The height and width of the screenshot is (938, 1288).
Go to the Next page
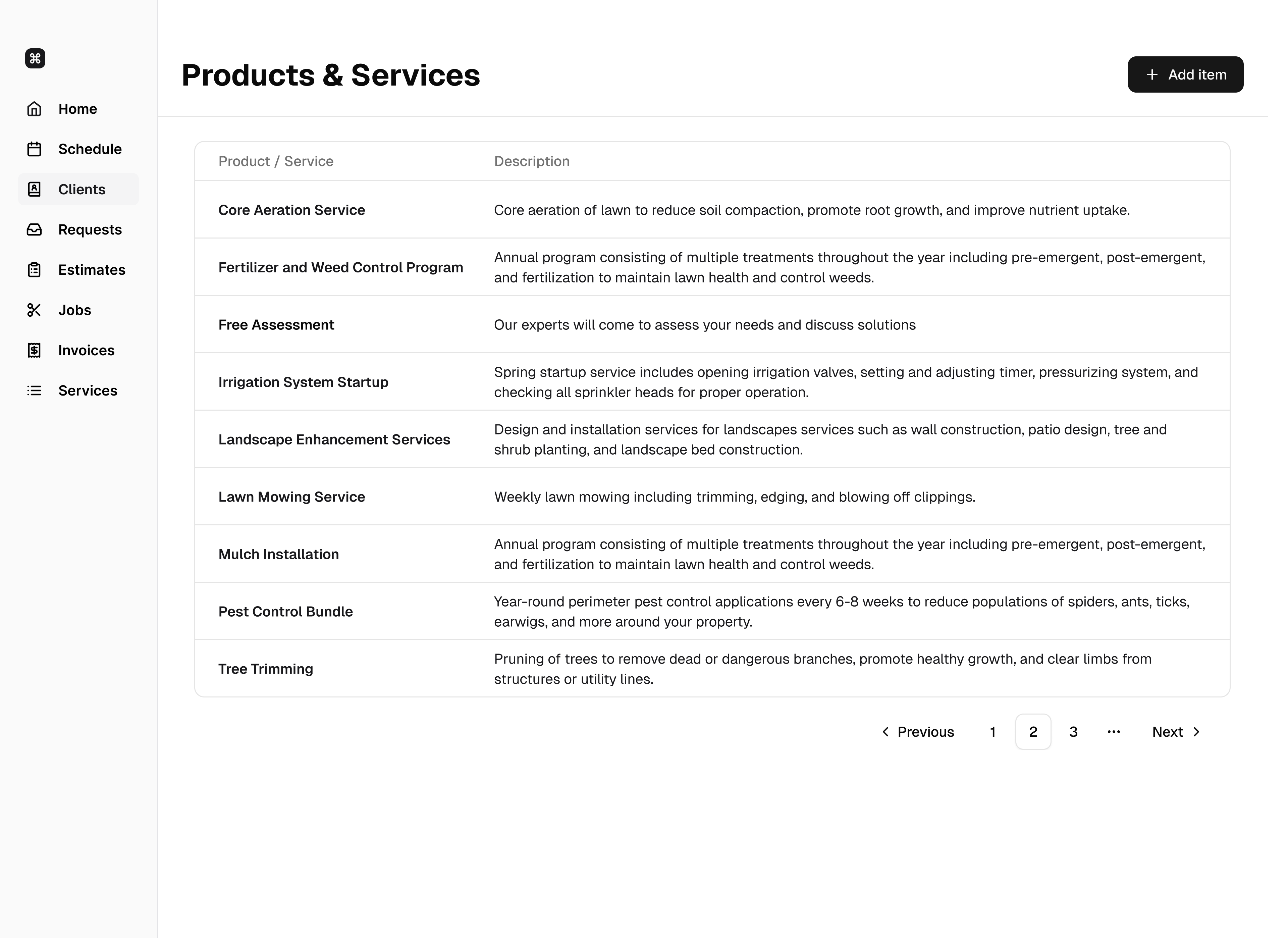(1176, 732)
